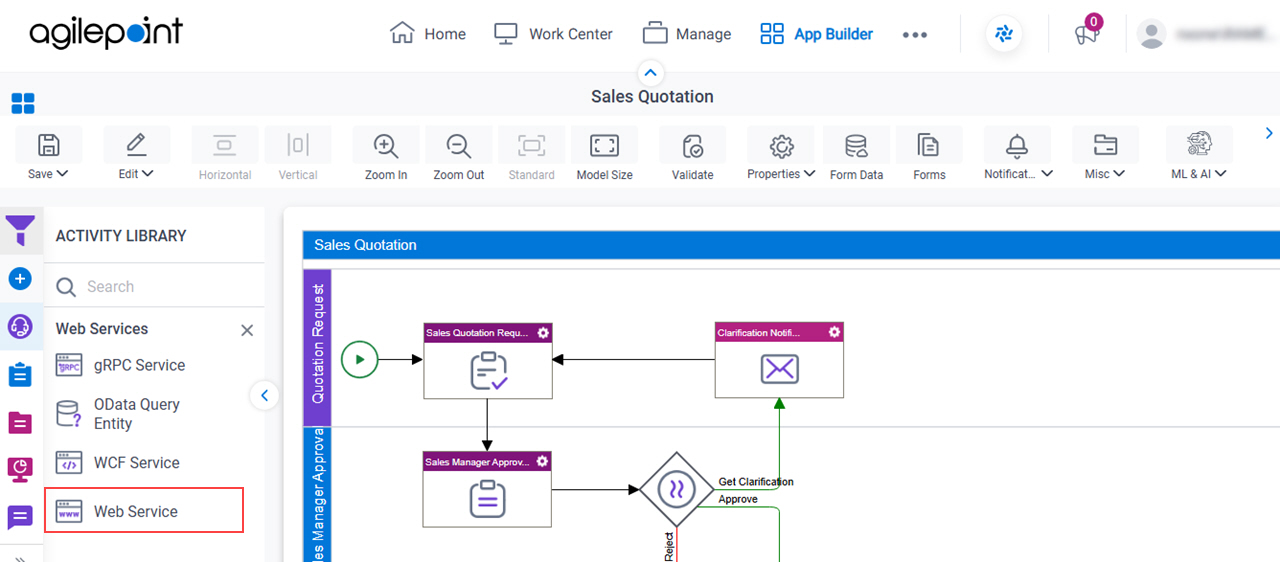Click the Get Clarification connector label

(x=756, y=482)
